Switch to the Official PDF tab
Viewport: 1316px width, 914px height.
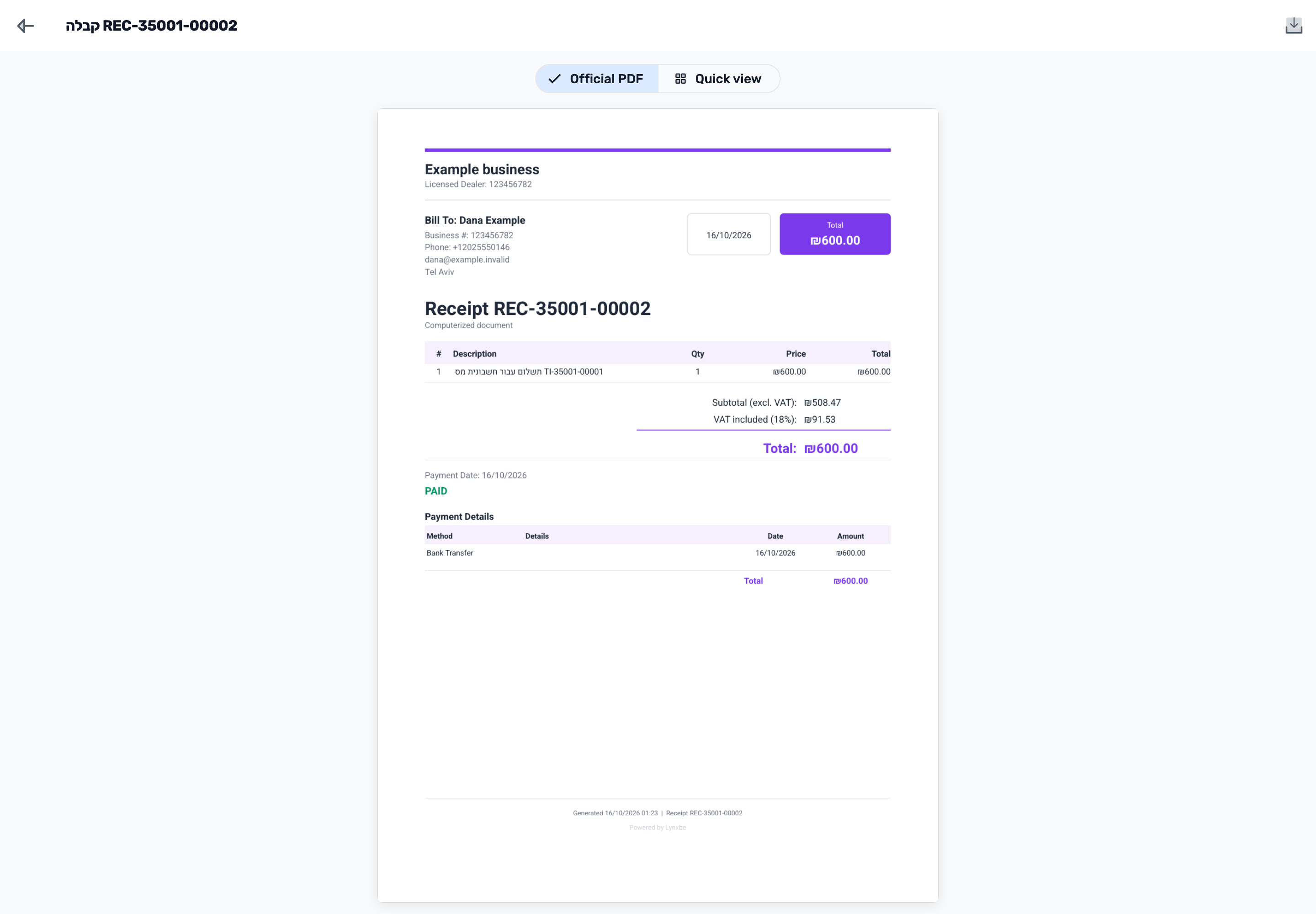pyautogui.click(x=596, y=79)
